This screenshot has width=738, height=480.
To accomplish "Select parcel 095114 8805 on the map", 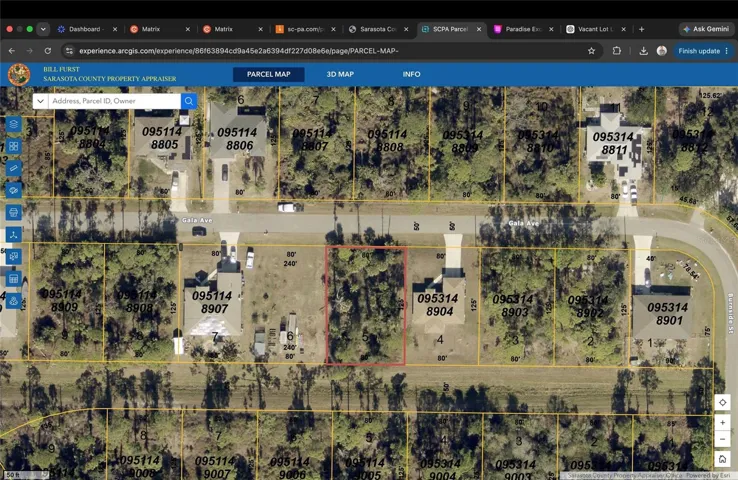I will (x=162, y=138).
